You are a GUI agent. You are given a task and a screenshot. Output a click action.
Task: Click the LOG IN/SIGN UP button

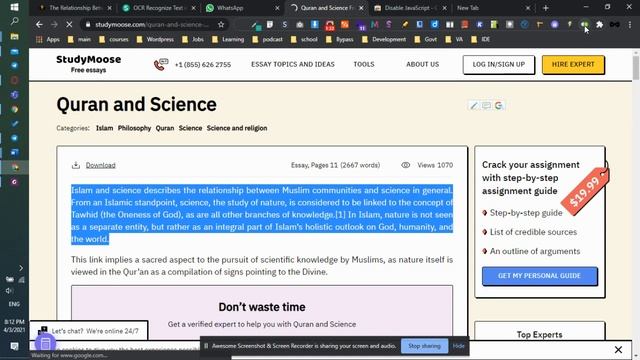[498, 64]
